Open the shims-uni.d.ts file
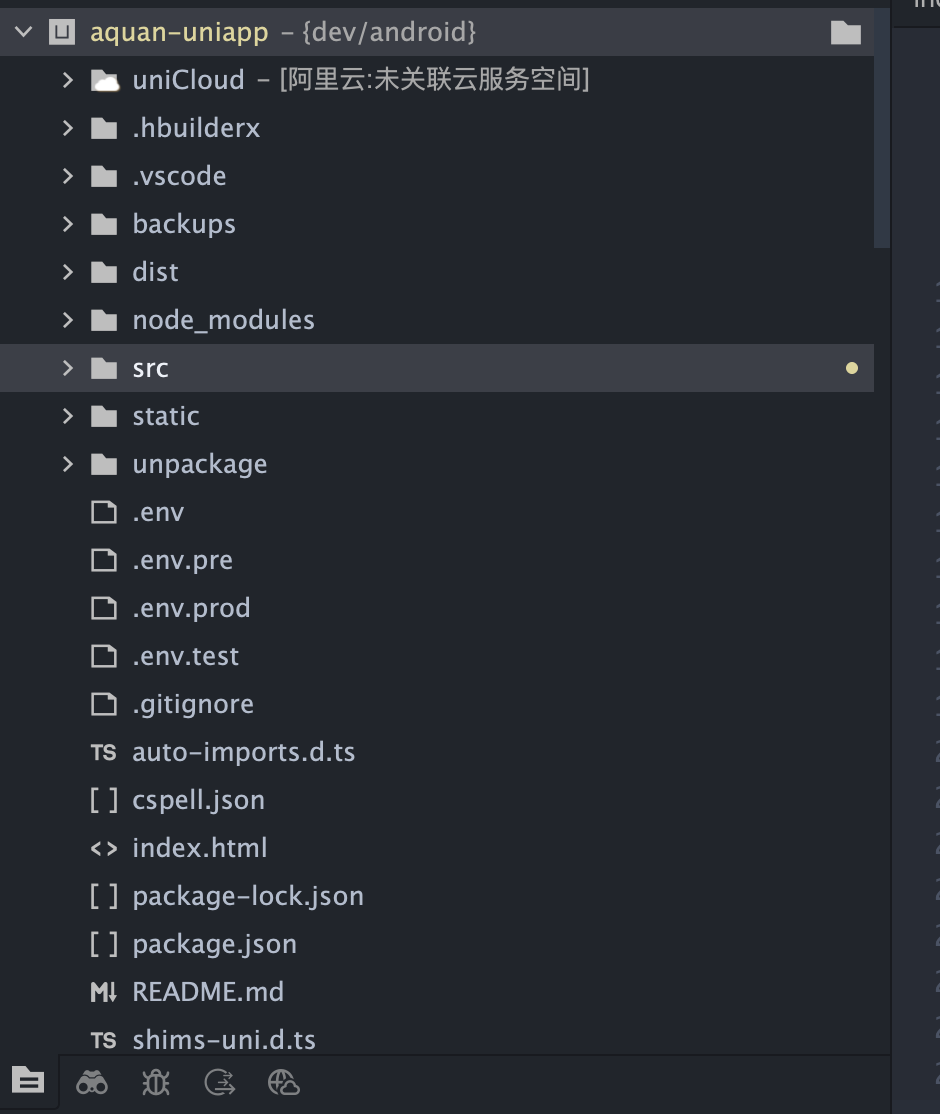Screen dimensions: 940x1114 point(224,1040)
